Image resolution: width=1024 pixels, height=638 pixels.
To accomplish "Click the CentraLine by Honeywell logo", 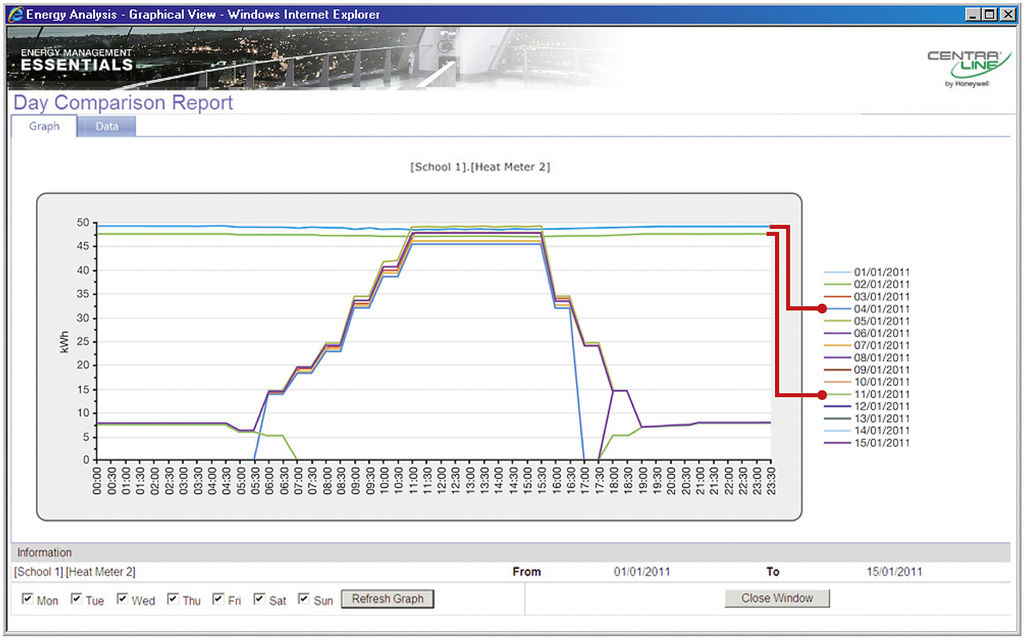I will pyautogui.click(x=968, y=68).
